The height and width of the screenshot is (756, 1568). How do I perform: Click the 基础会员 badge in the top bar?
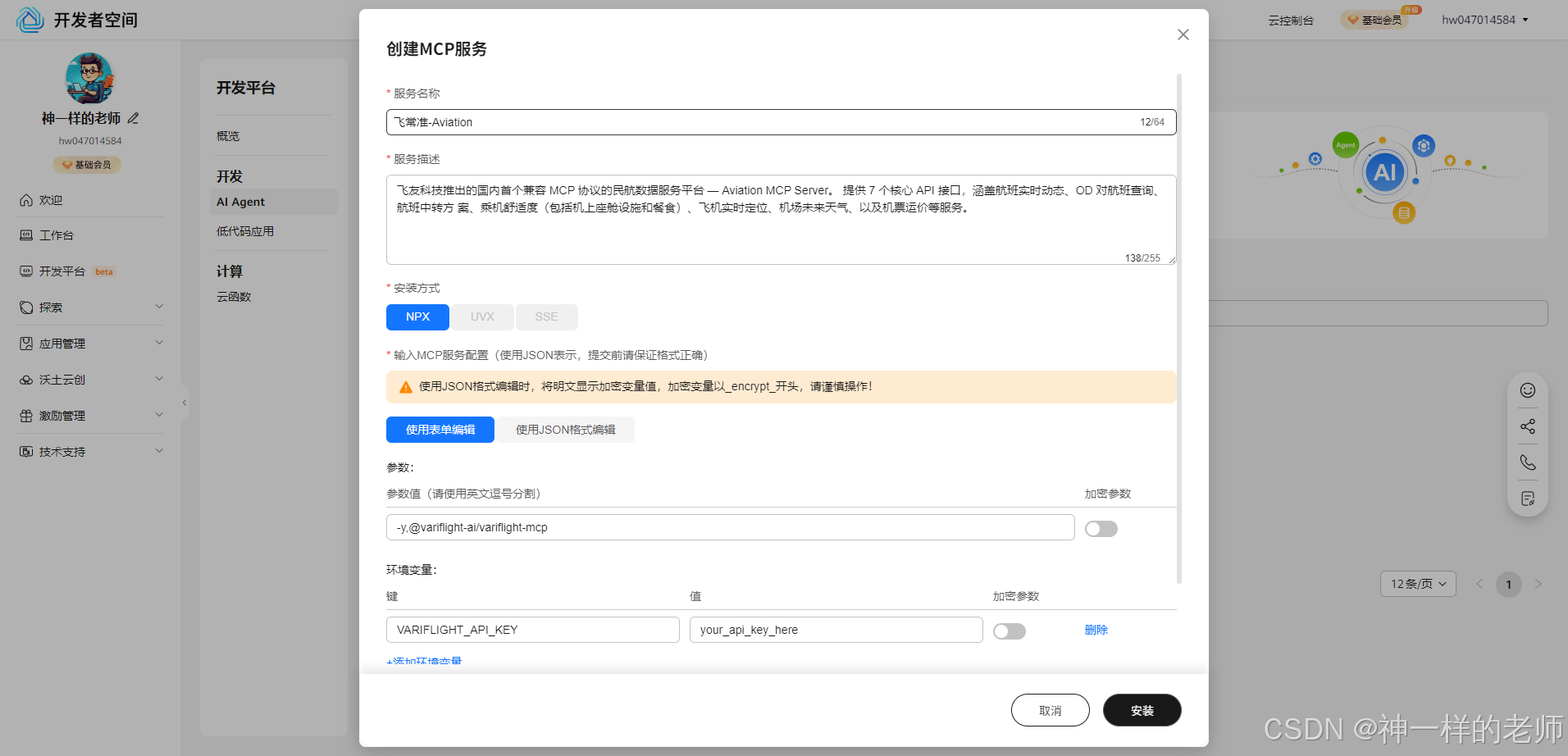click(1375, 20)
